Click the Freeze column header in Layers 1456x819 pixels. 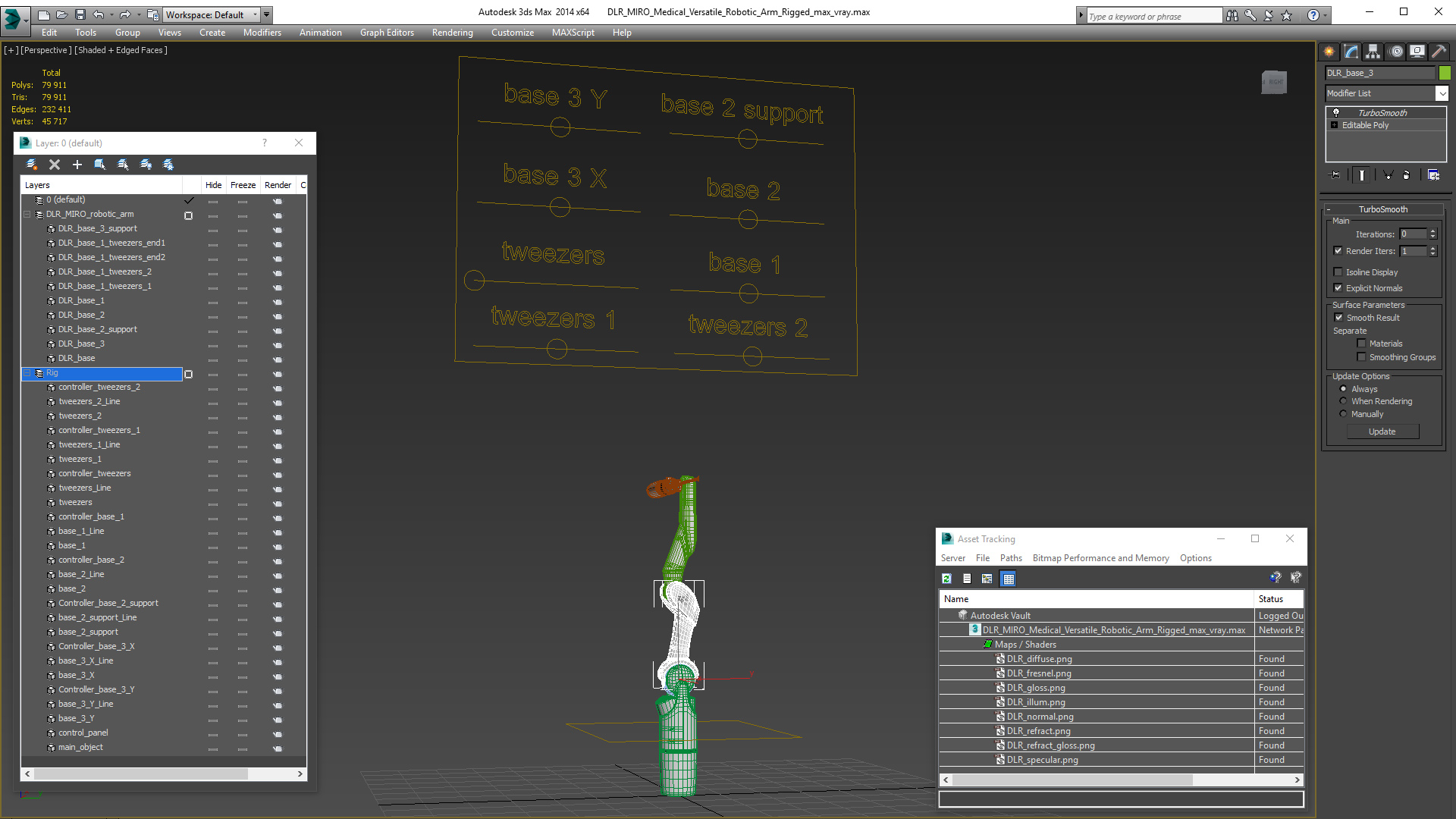(x=243, y=185)
